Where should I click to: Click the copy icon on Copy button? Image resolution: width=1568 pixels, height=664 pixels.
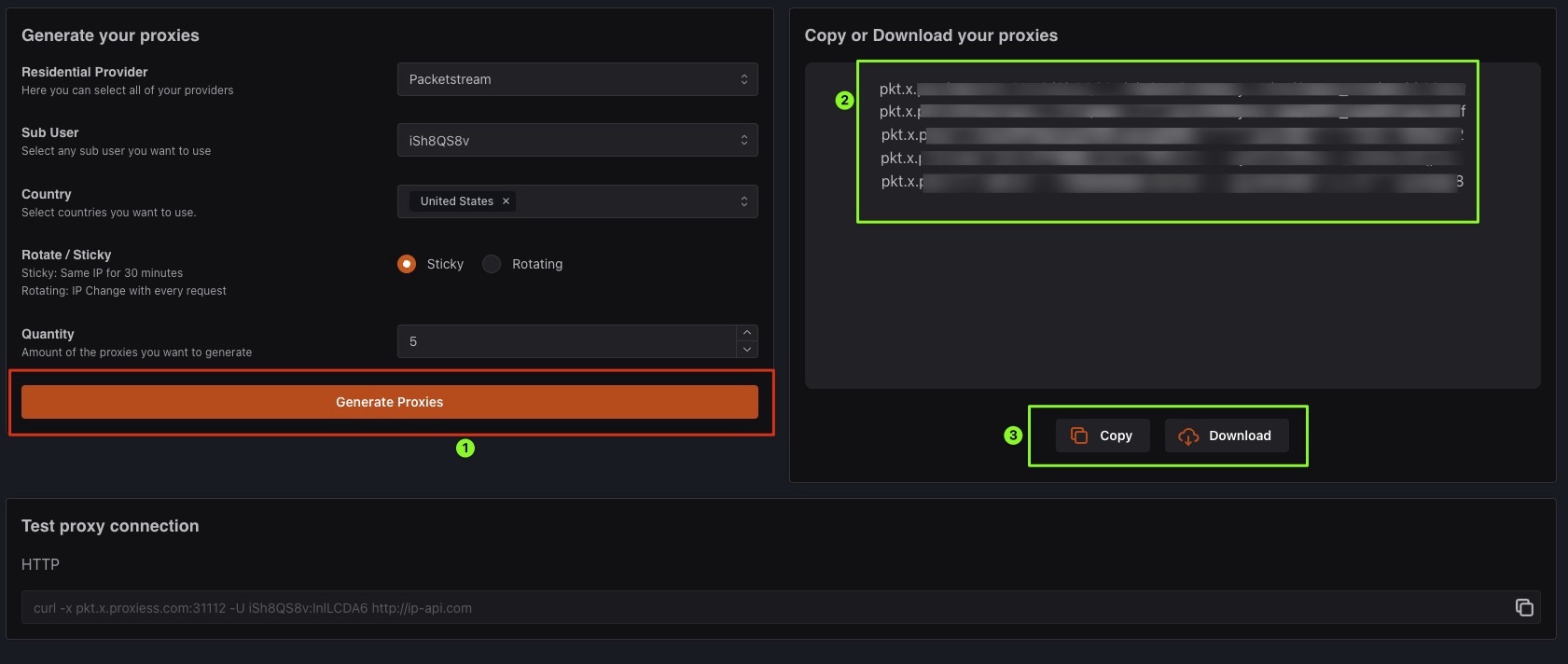pyautogui.click(x=1079, y=436)
